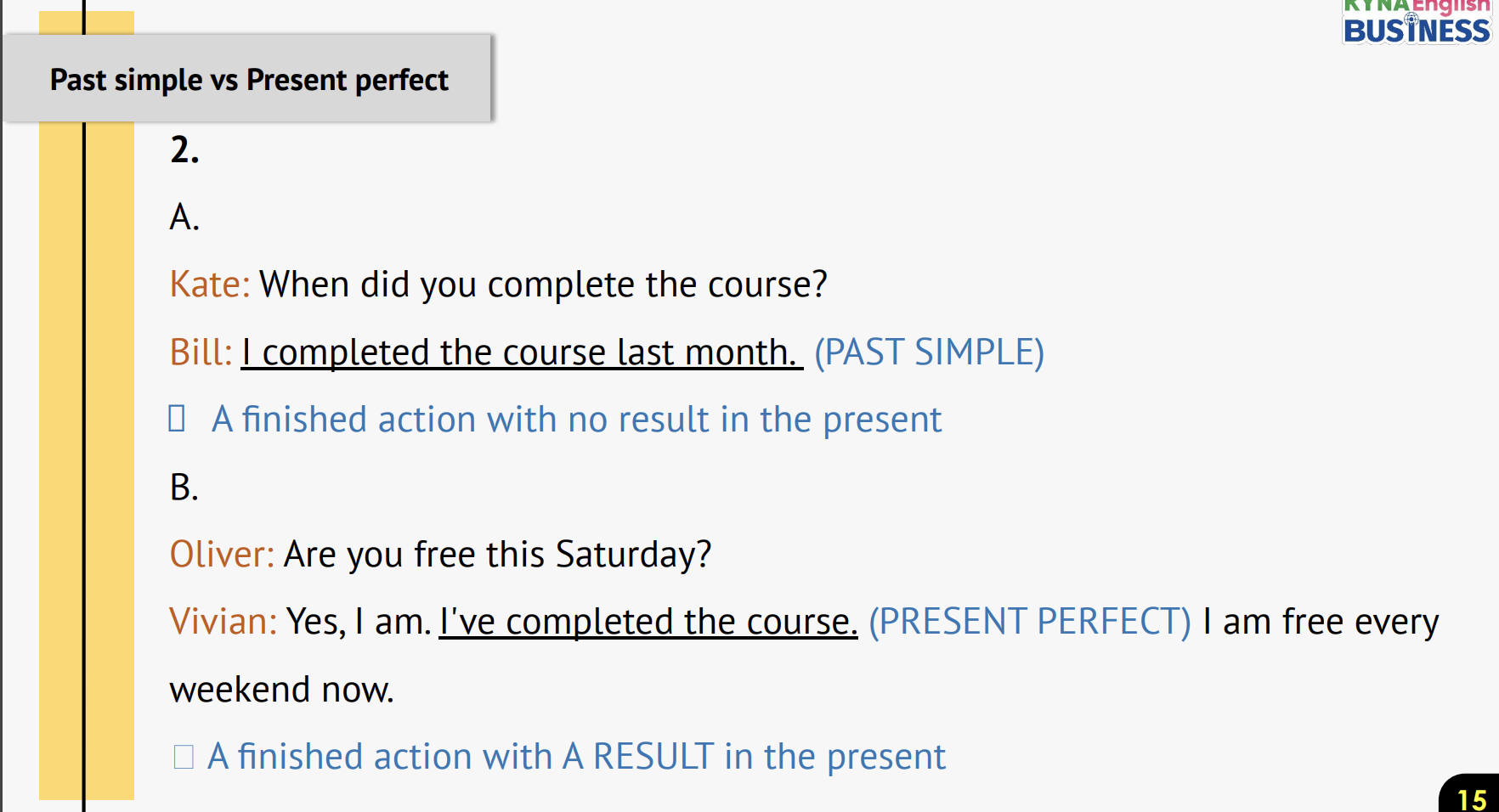Click the square bullet before "no result" line
The image size is (1499, 812).
pyautogui.click(x=177, y=419)
